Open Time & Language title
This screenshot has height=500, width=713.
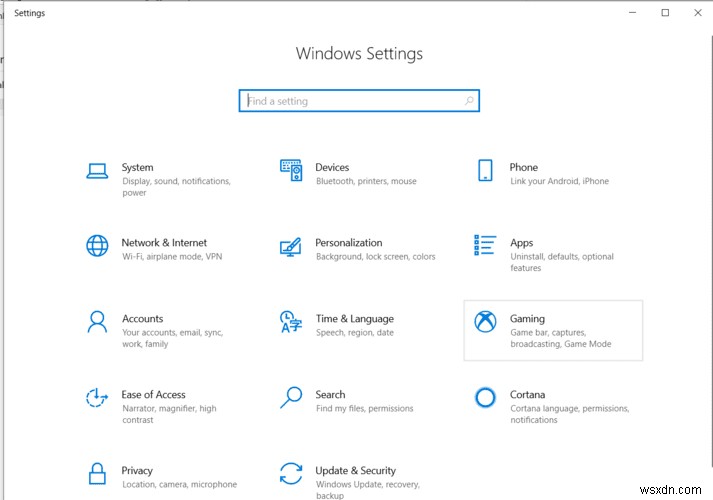click(x=355, y=319)
